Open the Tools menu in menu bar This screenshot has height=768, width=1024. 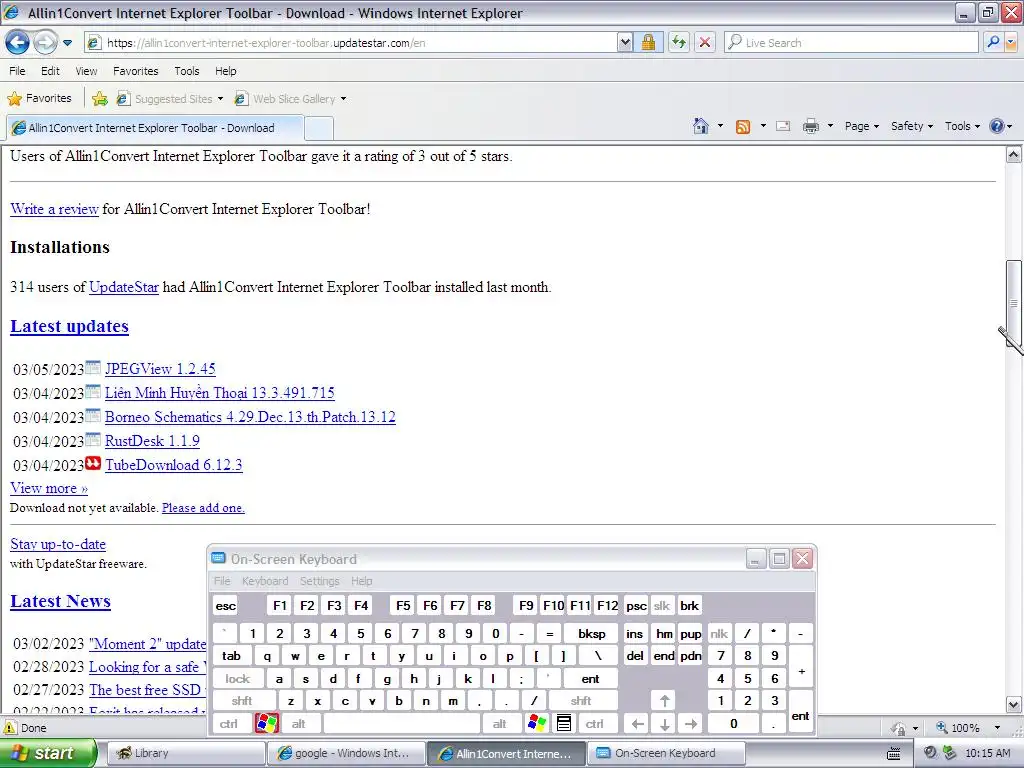(x=186, y=71)
